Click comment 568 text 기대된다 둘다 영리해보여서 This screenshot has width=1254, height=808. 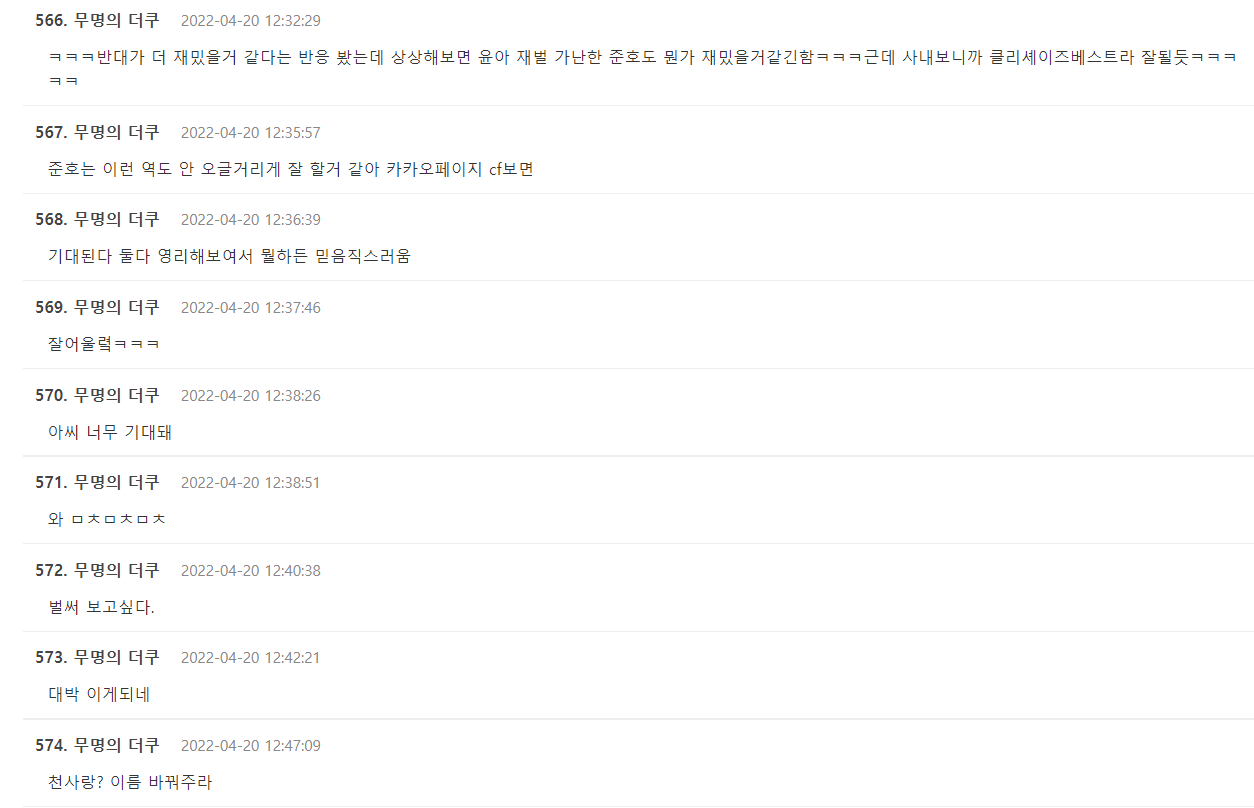229,256
